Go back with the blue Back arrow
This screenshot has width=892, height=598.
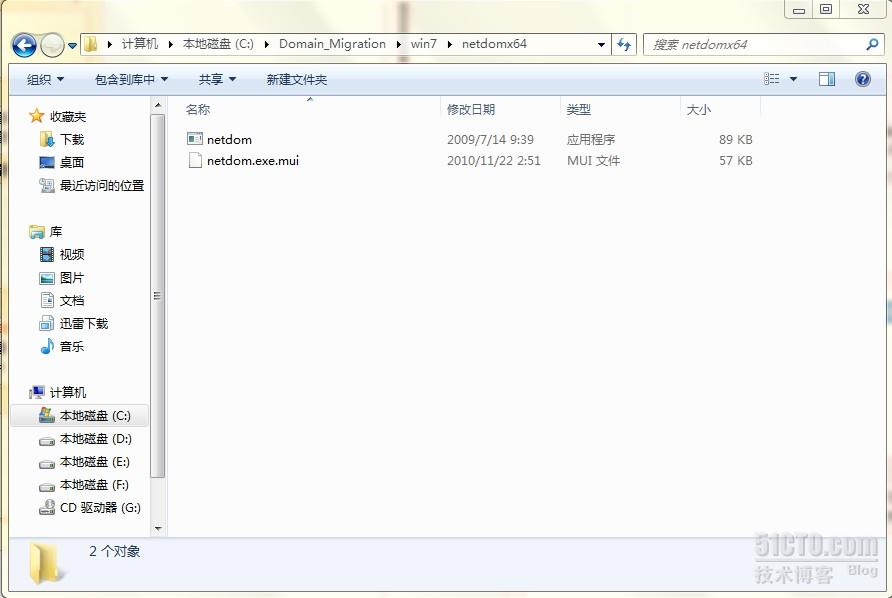pyautogui.click(x=24, y=45)
